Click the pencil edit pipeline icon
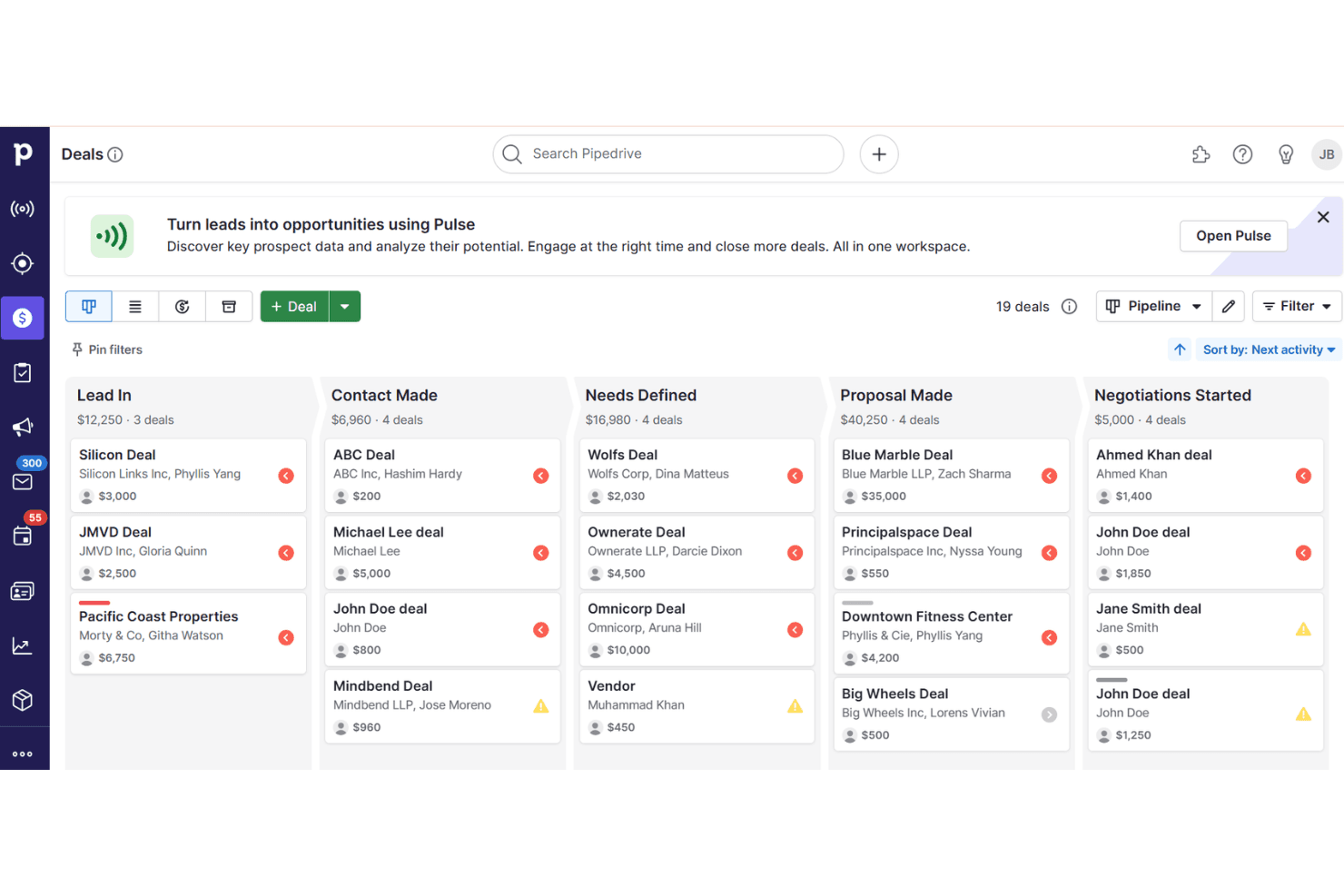The width and height of the screenshot is (1344, 896). click(x=1229, y=306)
